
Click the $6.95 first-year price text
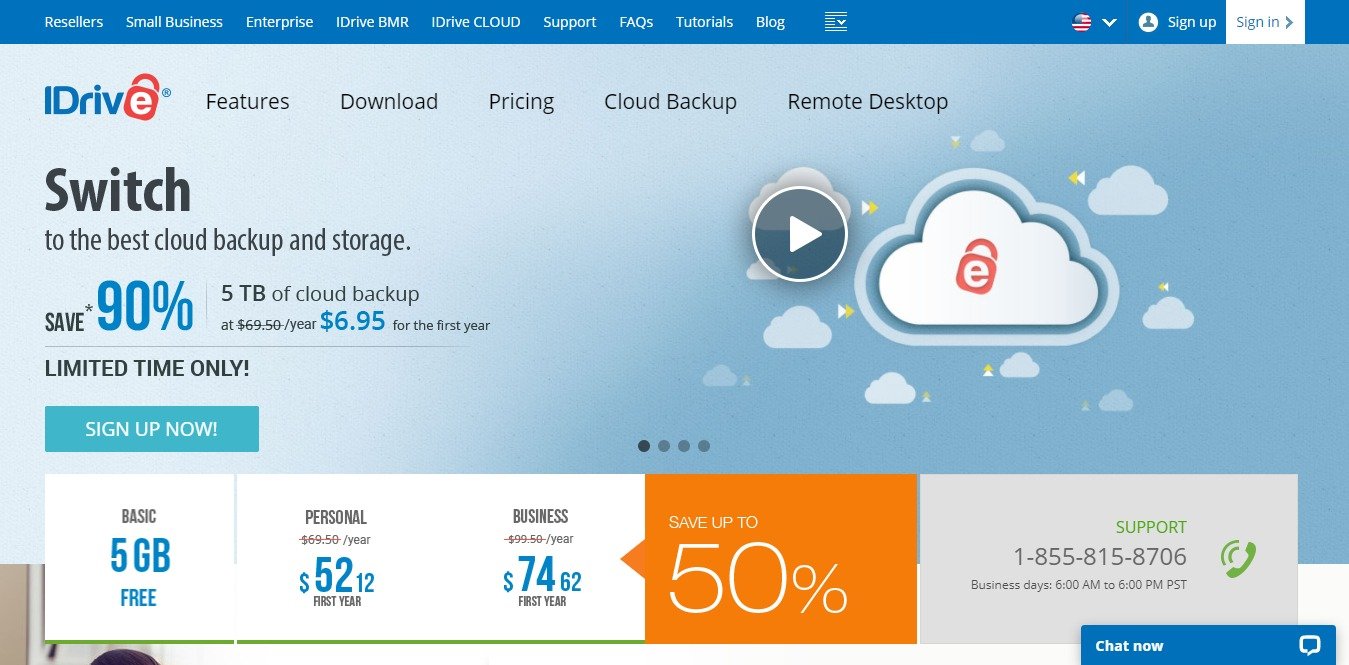click(352, 321)
